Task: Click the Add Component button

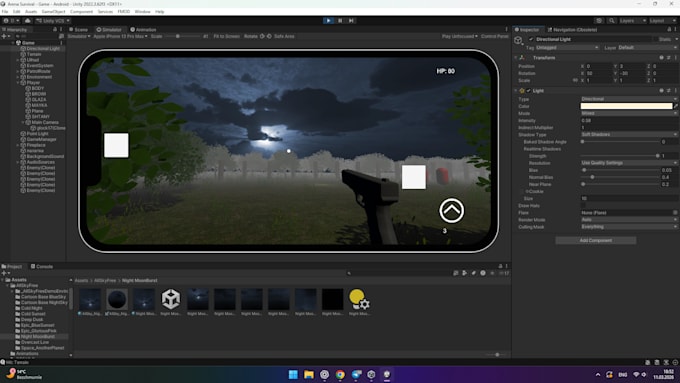Action: click(595, 240)
